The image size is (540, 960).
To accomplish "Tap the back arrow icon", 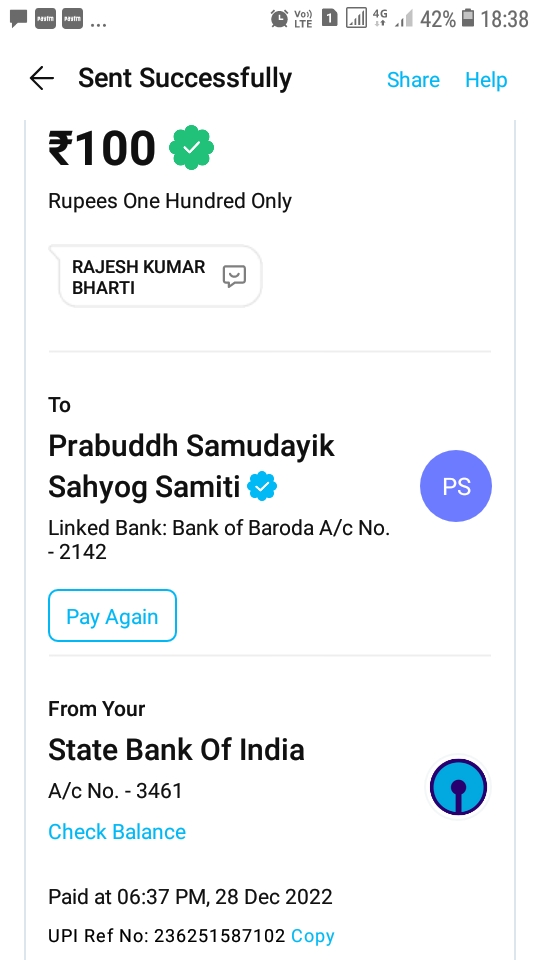I will coord(42,78).
